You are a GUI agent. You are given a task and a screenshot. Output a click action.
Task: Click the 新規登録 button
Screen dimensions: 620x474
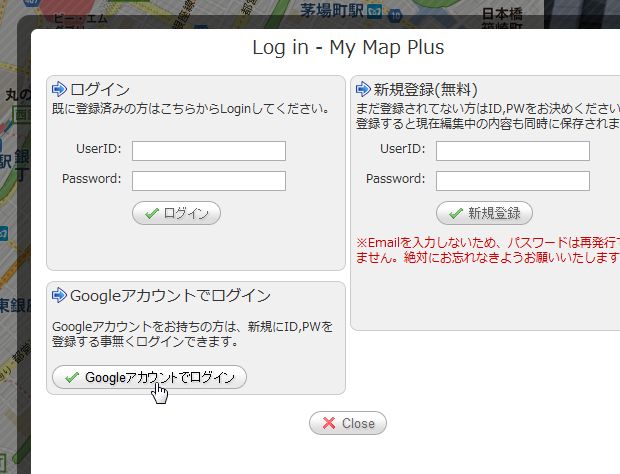(484, 213)
